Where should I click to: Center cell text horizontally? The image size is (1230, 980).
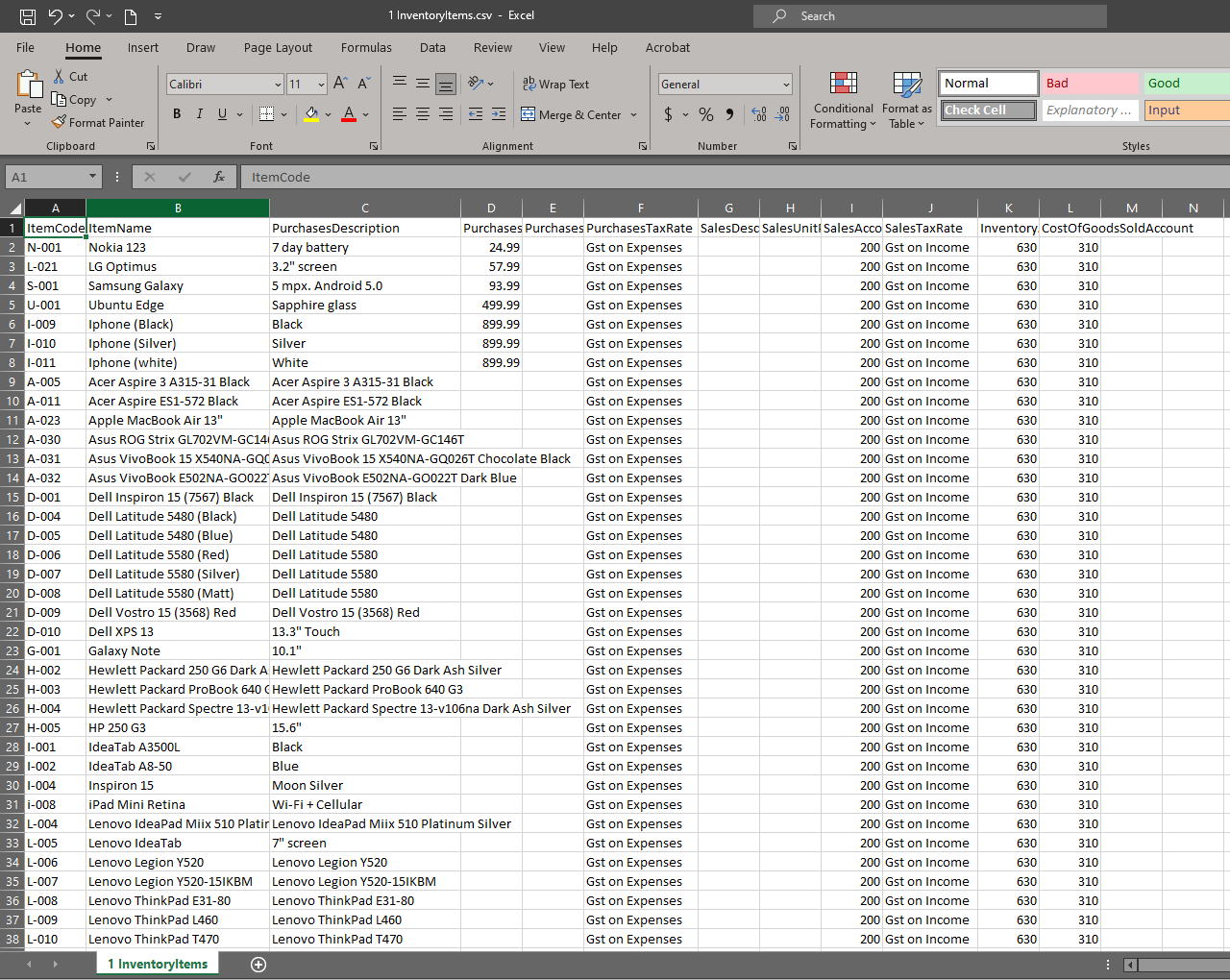point(423,114)
